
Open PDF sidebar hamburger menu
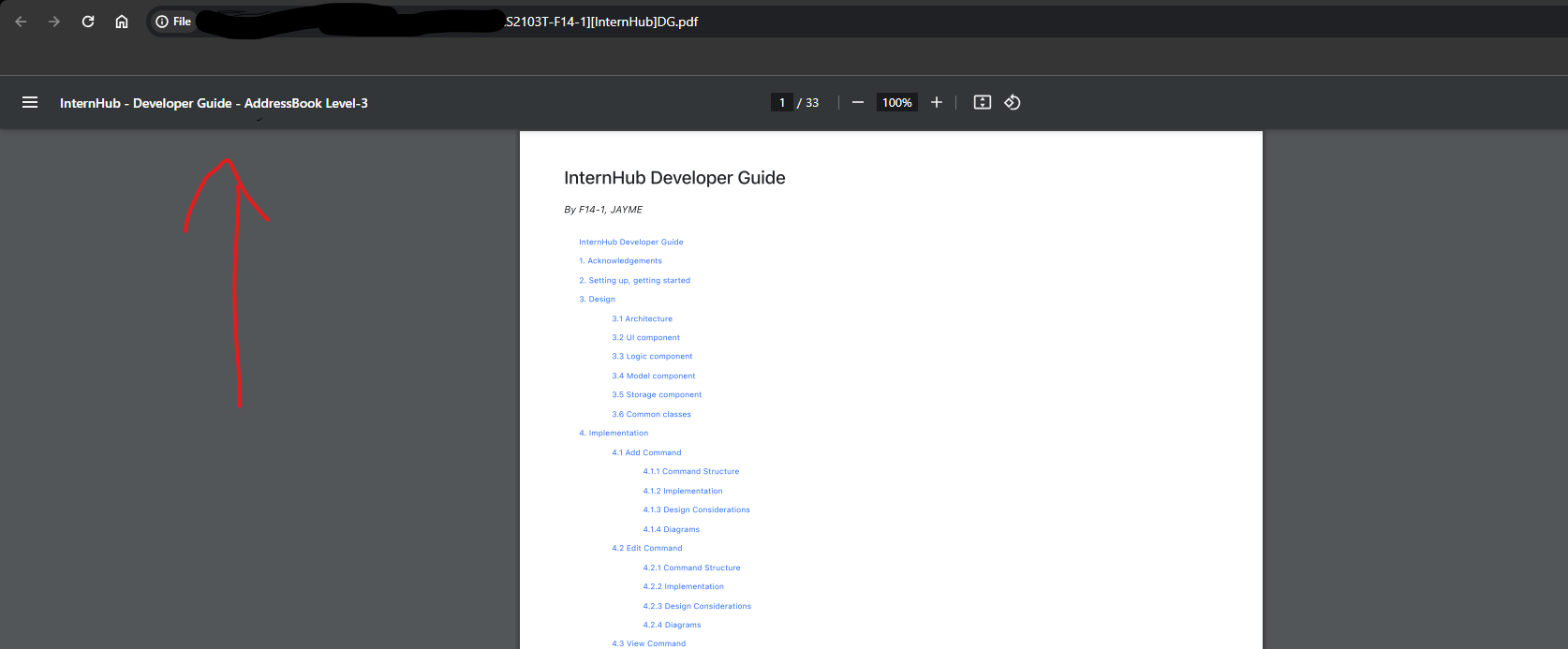pyautogui.click(x=30, y=103)
